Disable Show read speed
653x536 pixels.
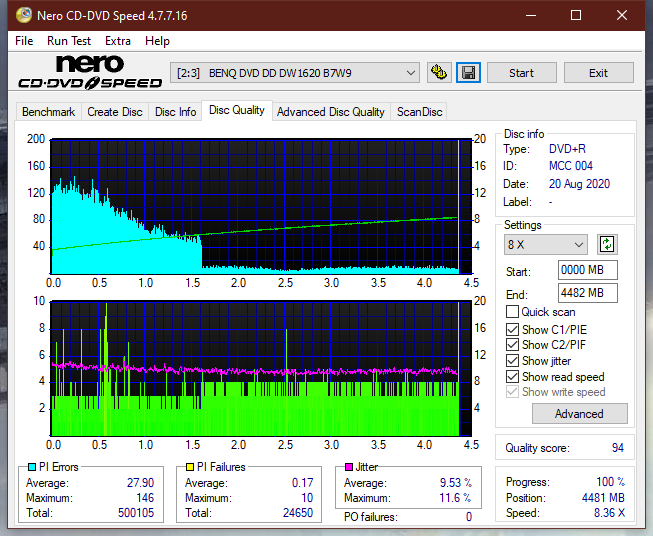pos(512,376)
